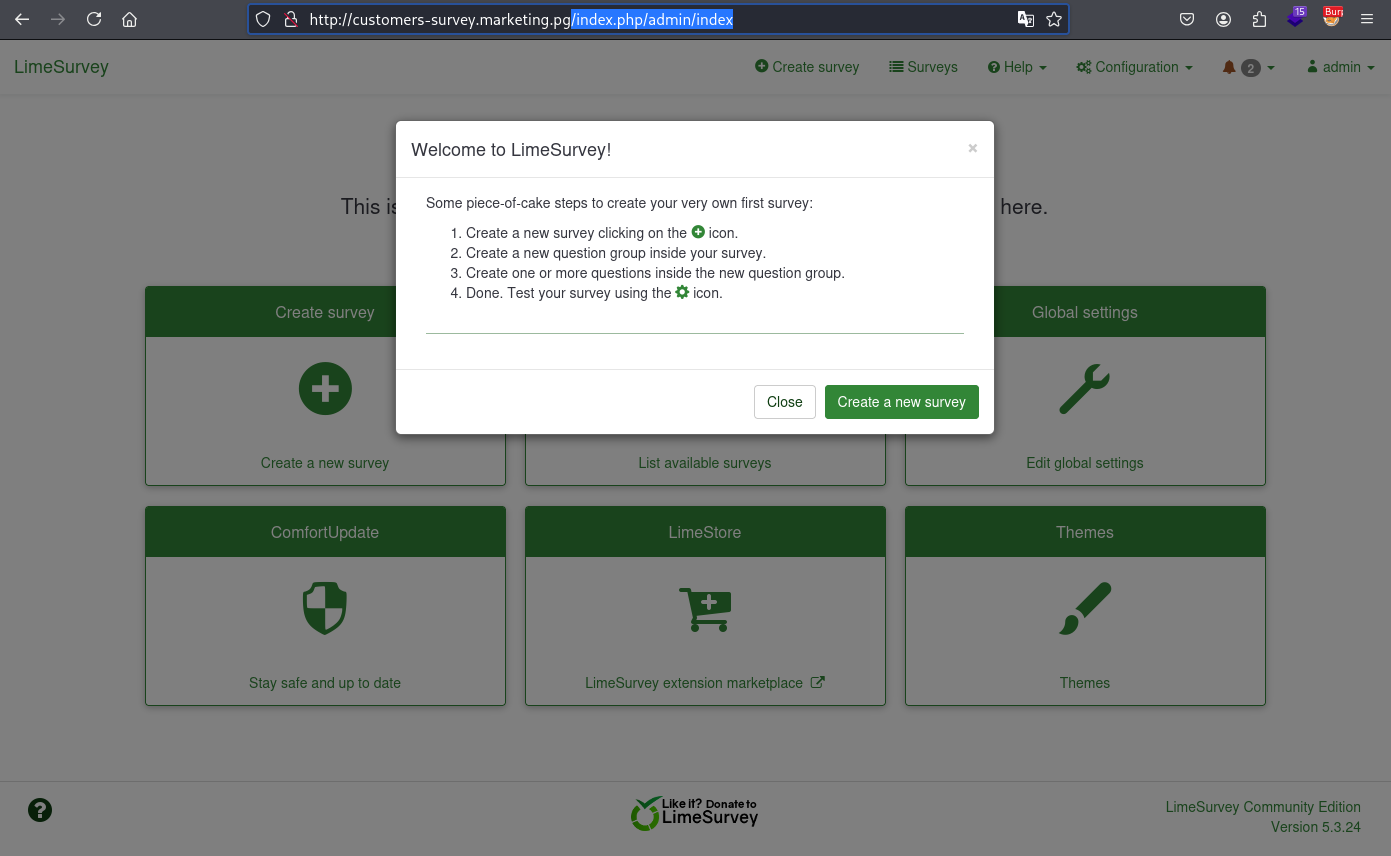This screenshot has height=856, width=1391.
Task: Open the Pocket save icon
Action: click(1187, 19)
